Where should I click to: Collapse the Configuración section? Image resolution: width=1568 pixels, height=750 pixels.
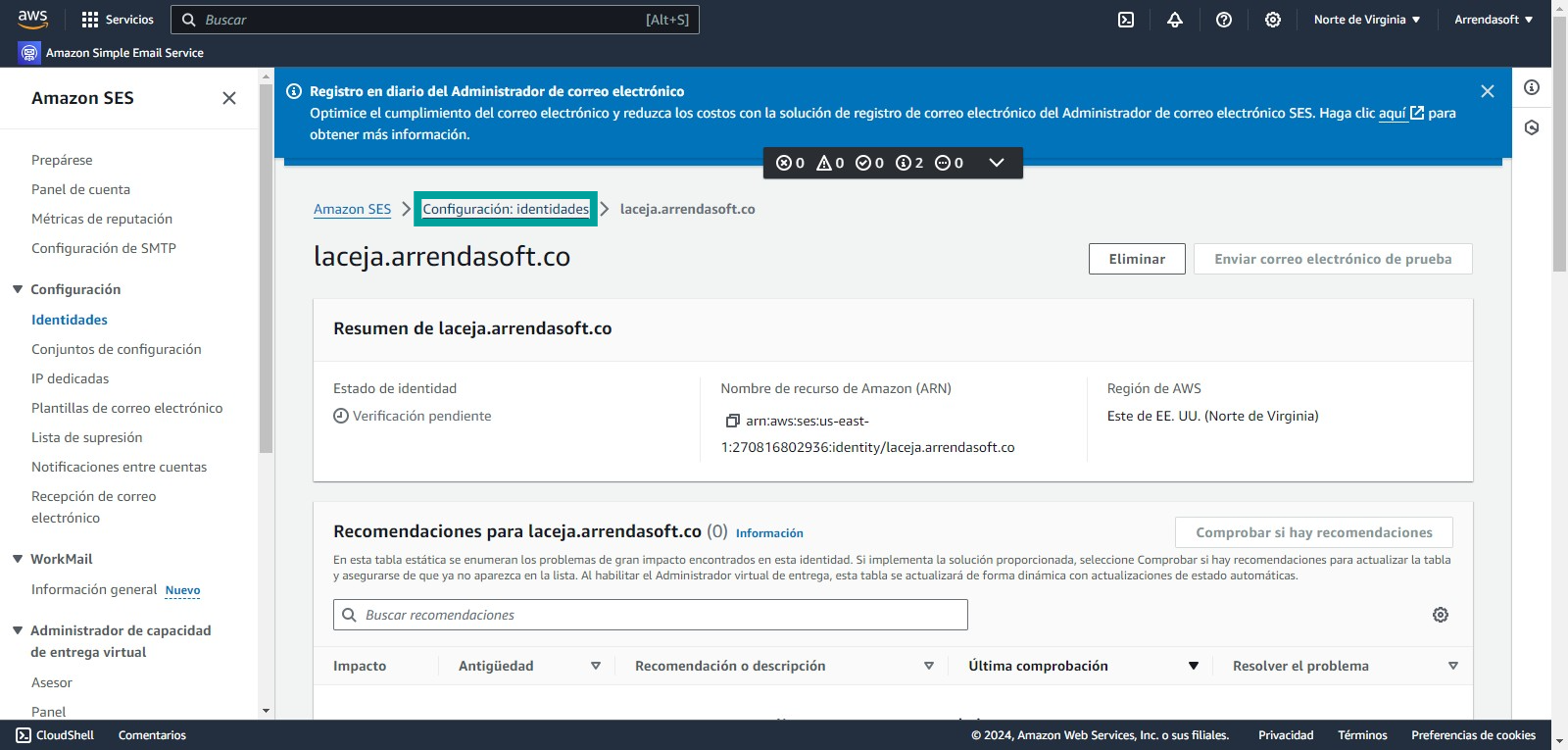click(18, 289)
